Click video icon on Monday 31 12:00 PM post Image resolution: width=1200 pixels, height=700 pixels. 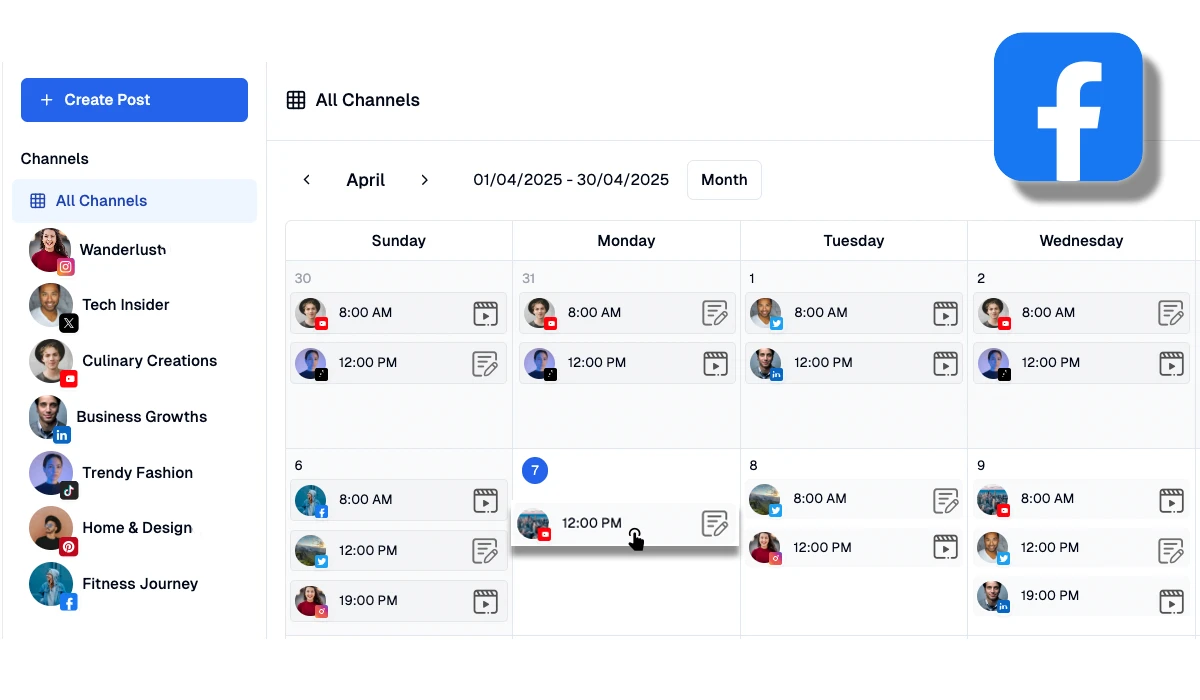(715, 364)
